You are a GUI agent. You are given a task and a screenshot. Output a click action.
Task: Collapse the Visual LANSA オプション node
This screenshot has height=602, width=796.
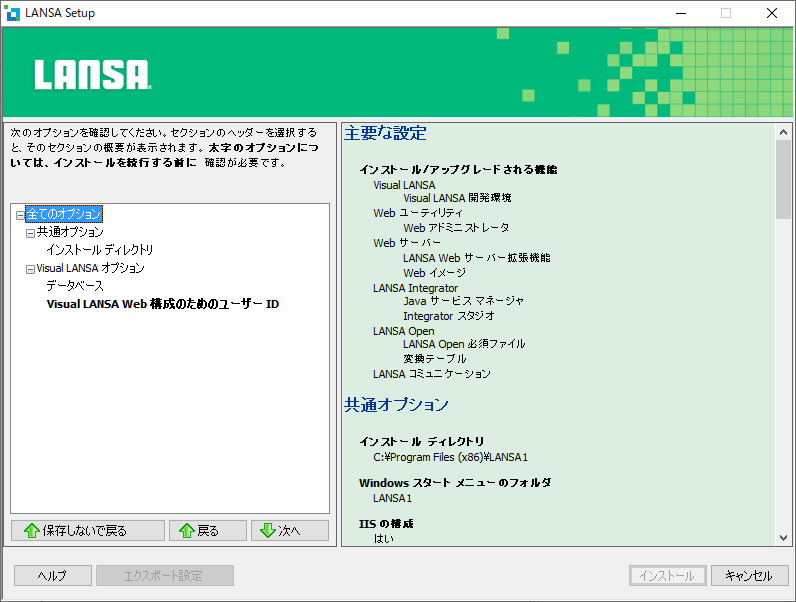30,270
